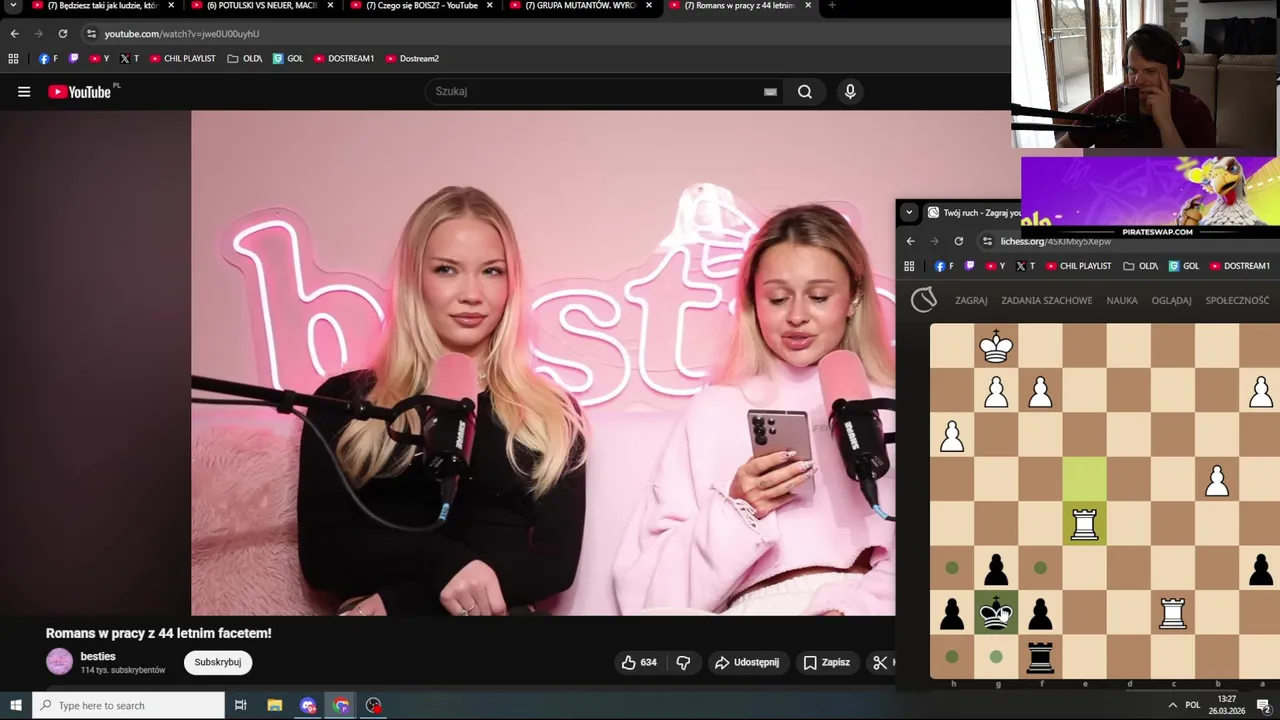Click the YouTube search magnifier button
The image size is (1280, 720).
click(805, 92)
